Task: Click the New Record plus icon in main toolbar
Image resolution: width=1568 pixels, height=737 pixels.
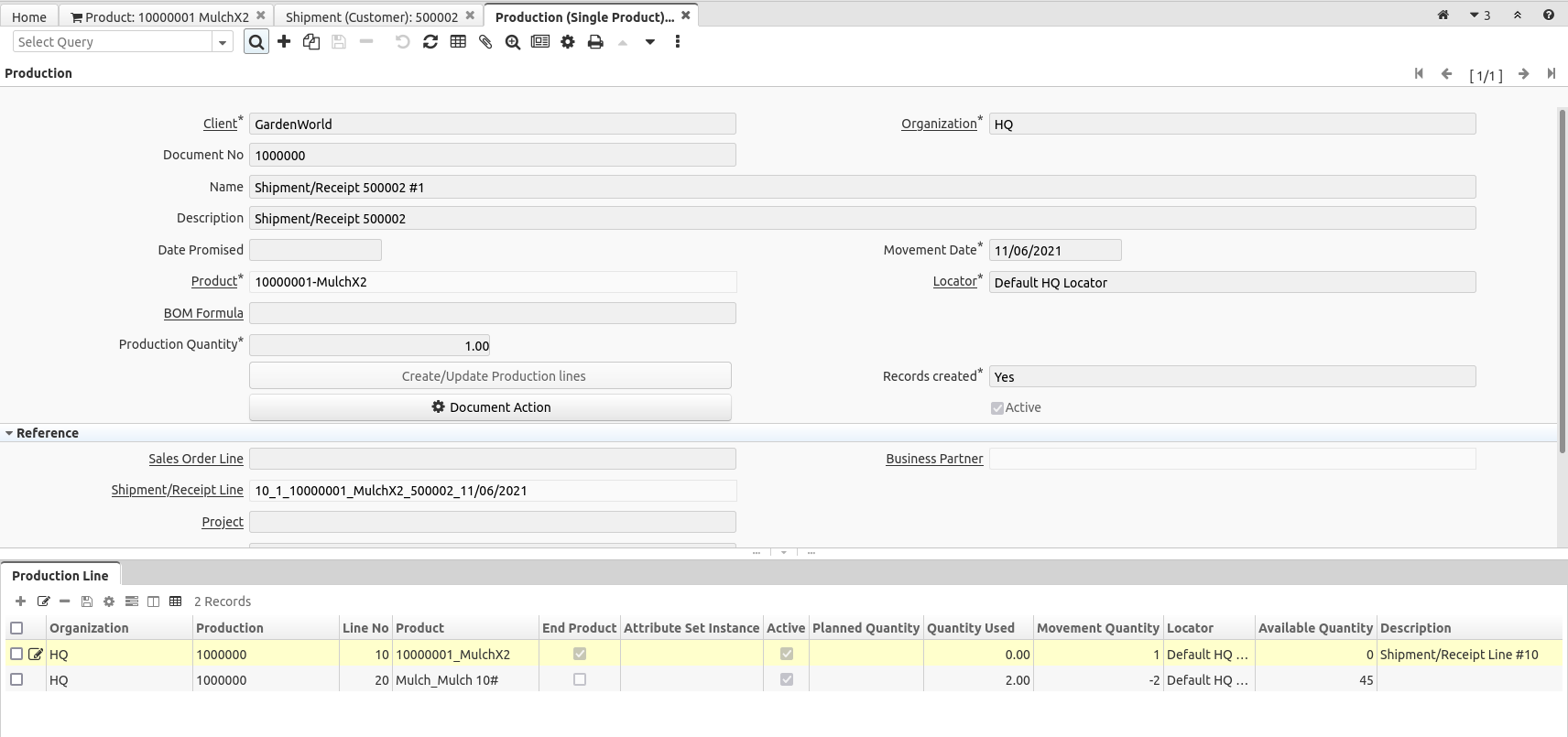Action: (284, 42)
